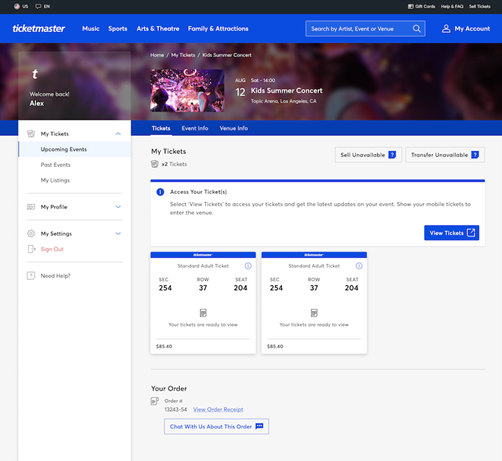
Task: Click the search magnifier icon
Action: click(417, 29)
